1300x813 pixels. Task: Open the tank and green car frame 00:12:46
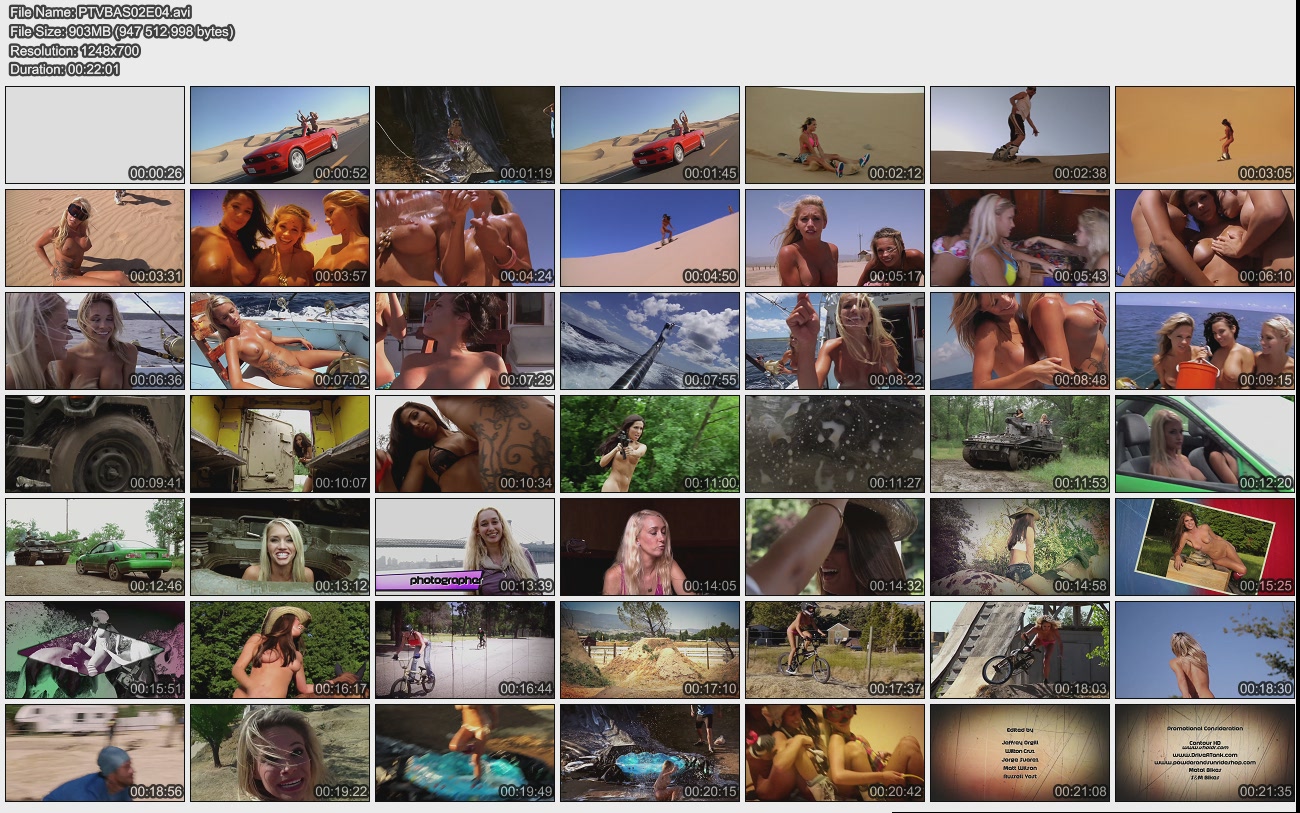tap(95, 547)
